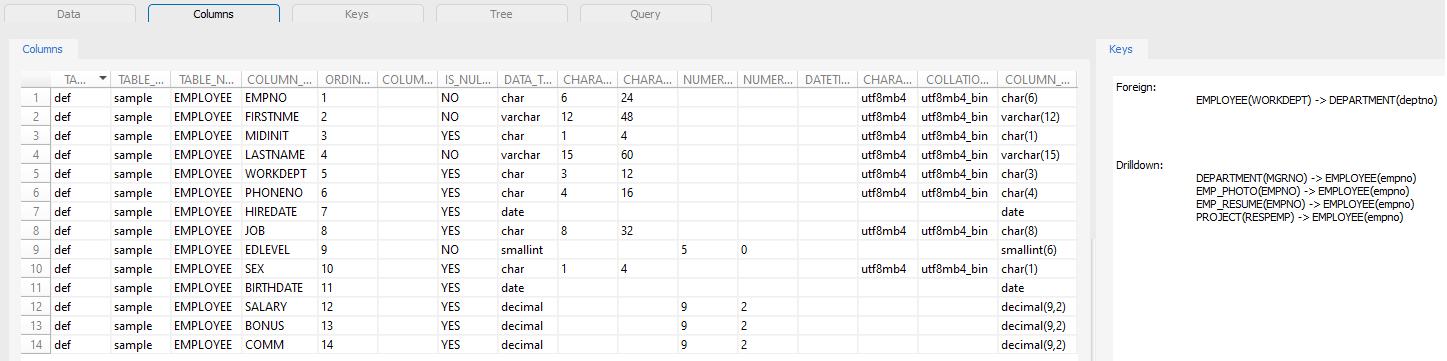Sort by the ORDIN... column header

click(x=347, y=79)
